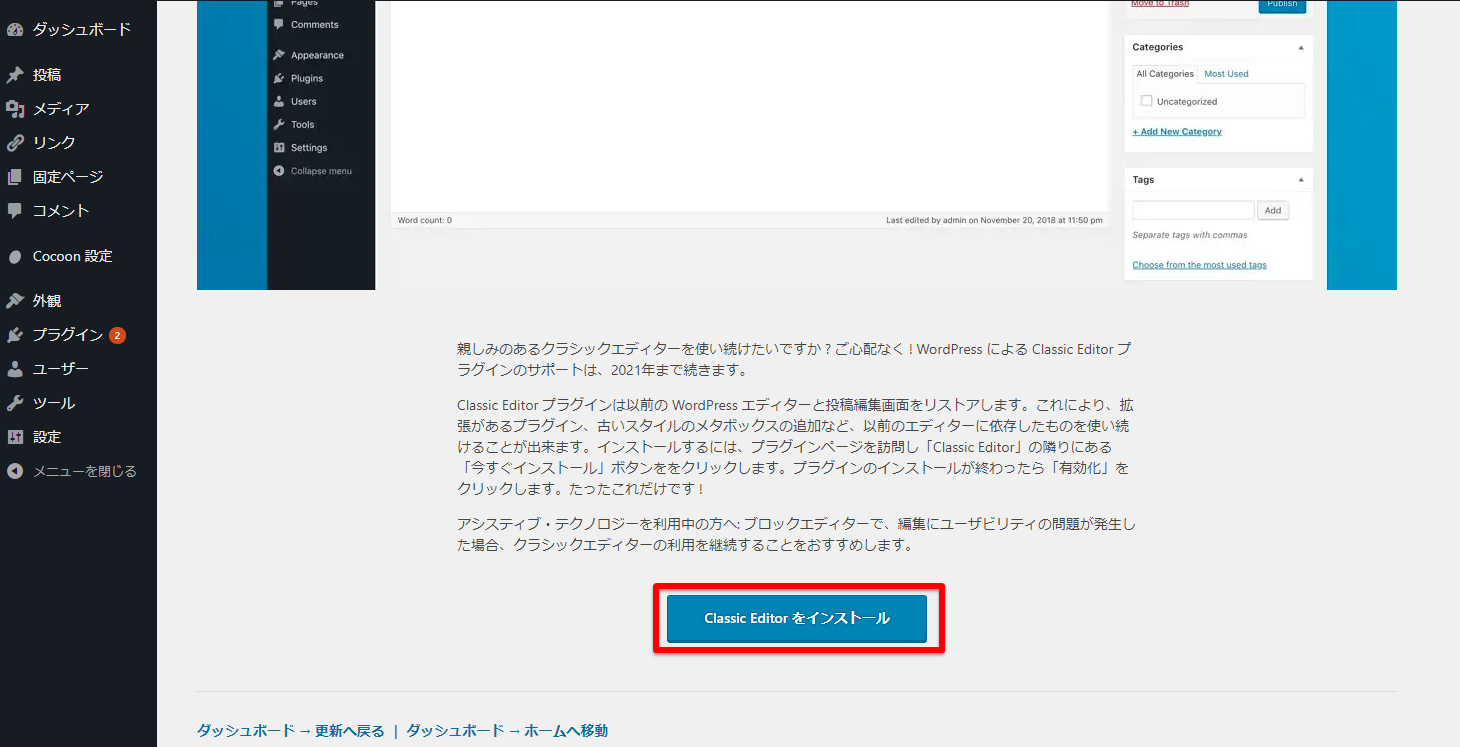
Task: Click the Last edited by admin text
Action: click(x=994, y=220)
